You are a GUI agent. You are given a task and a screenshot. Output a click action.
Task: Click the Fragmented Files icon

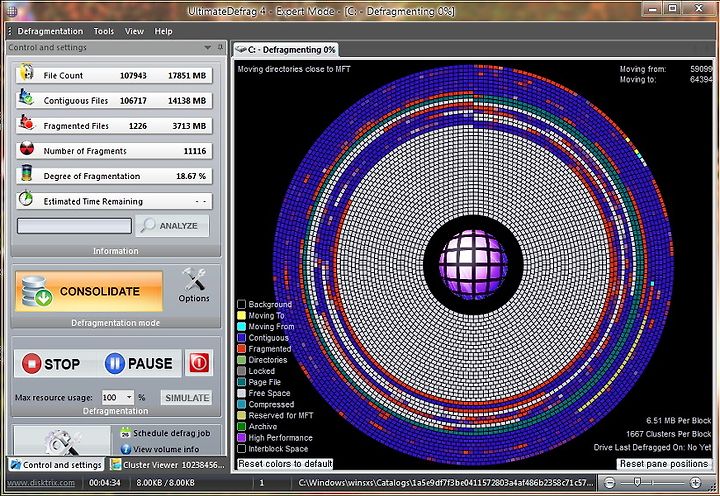pos(26,123)
